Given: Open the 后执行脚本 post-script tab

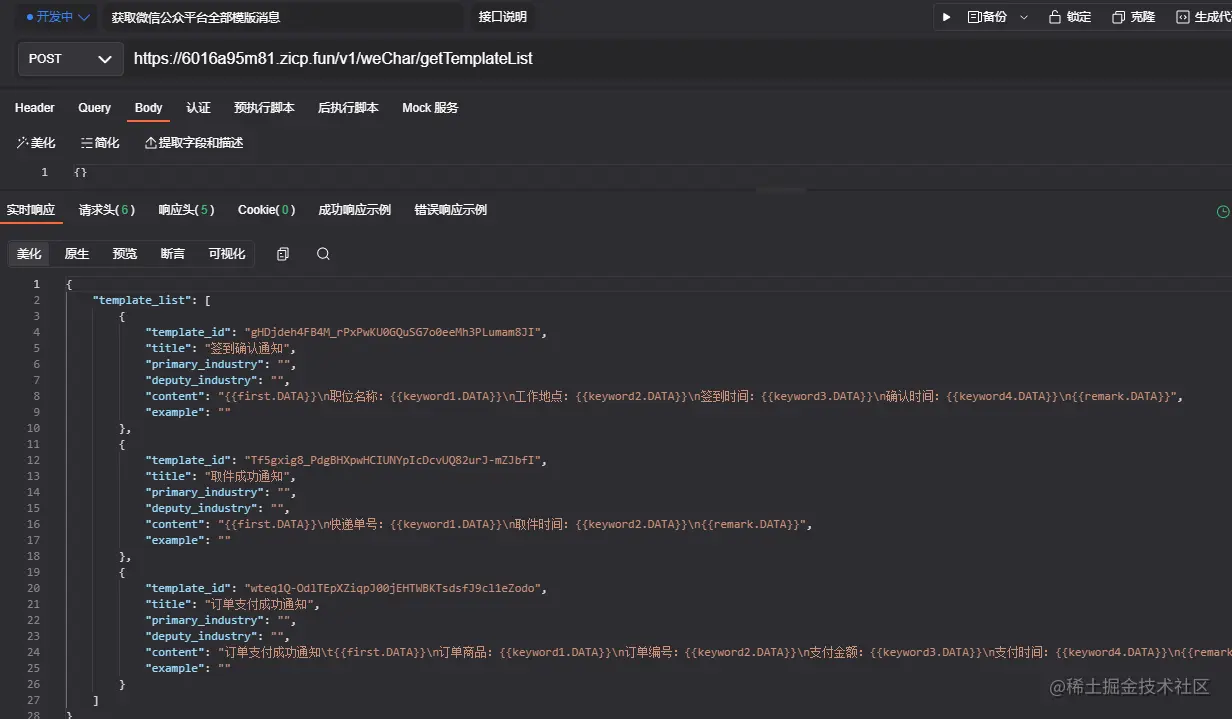Looking at the screenshot, I should (348, 108).
